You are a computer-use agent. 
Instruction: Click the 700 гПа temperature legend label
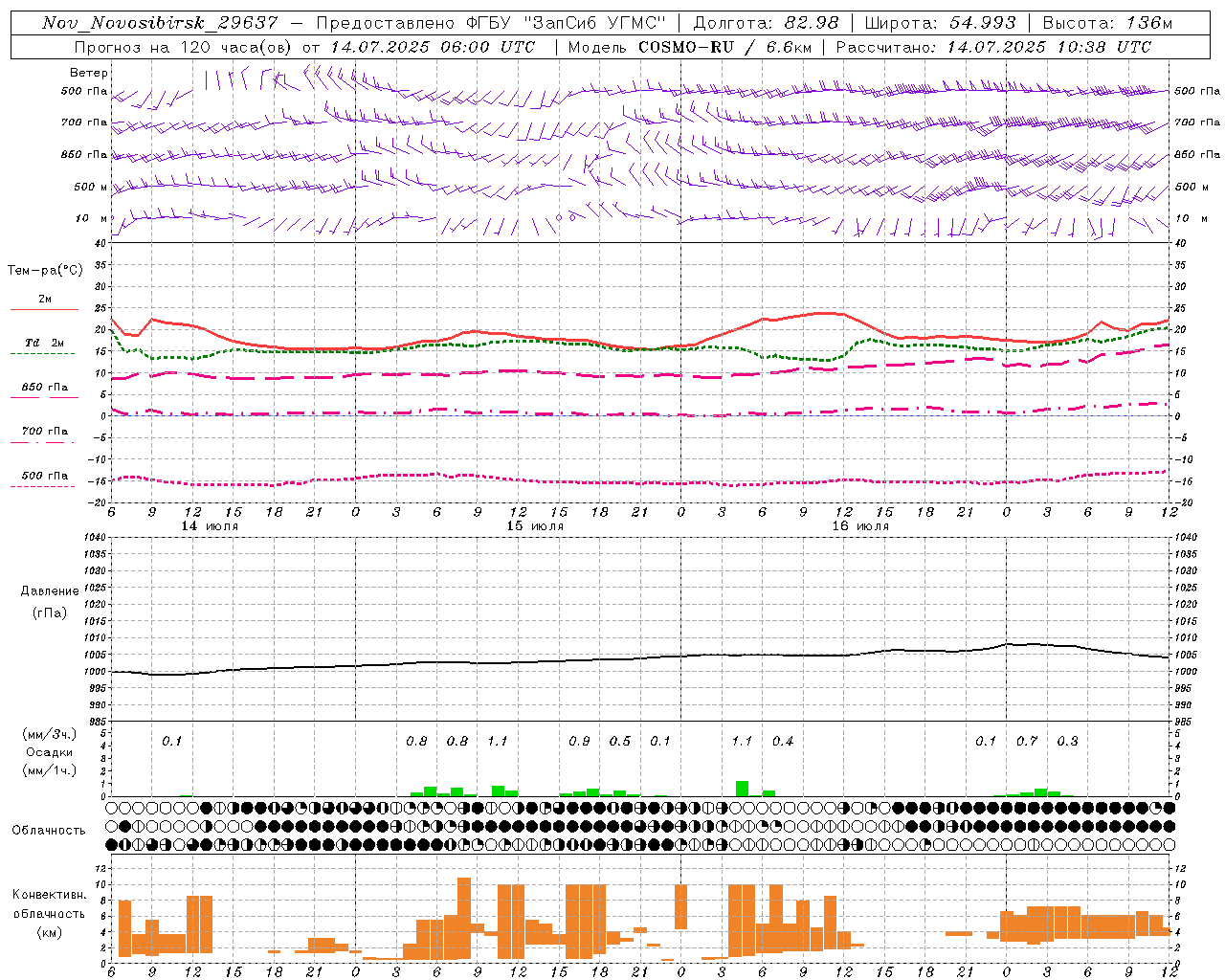[x=45, y=431]
